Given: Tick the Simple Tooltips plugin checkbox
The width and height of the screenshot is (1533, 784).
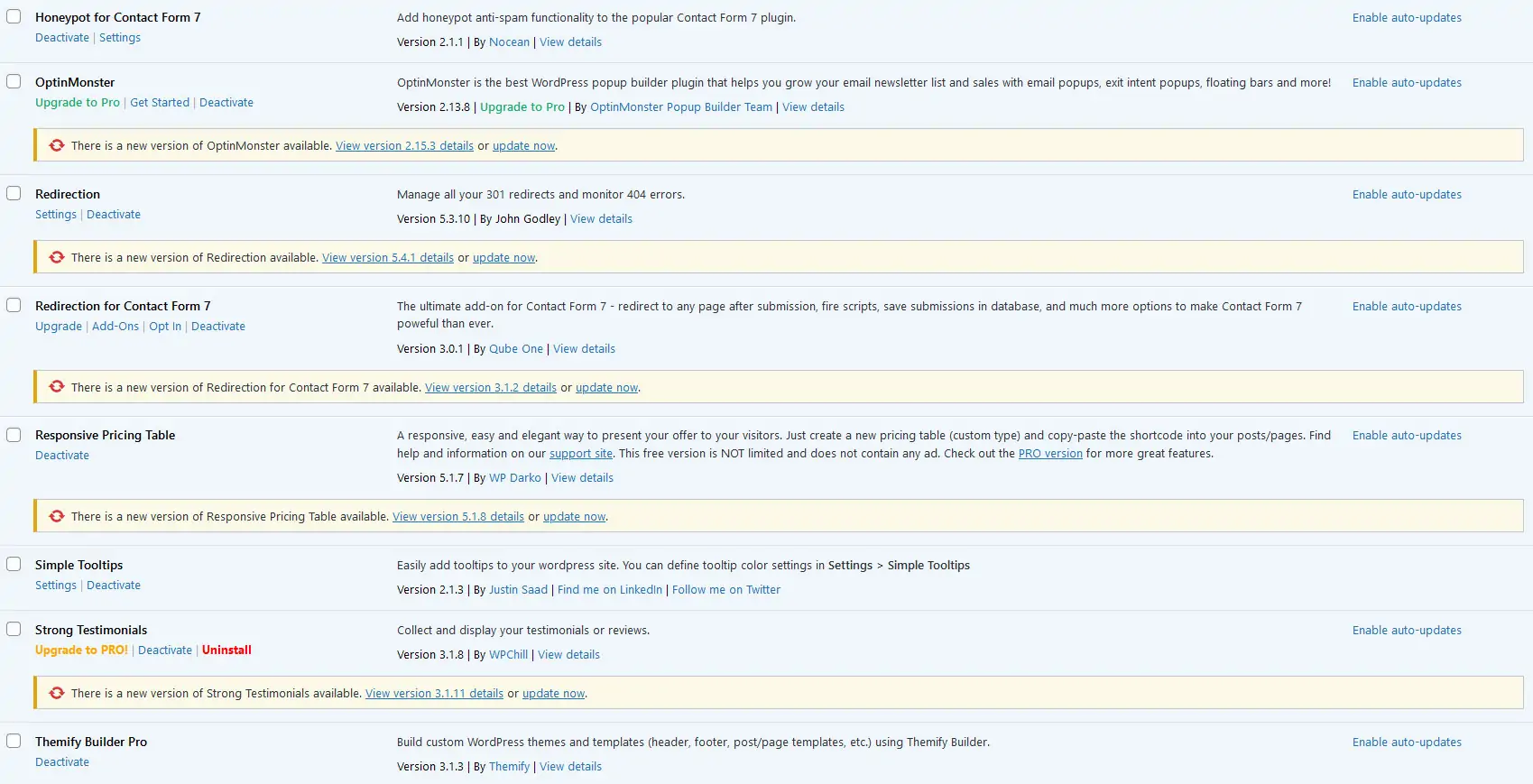Looking at the screenshot, I should pyautogui.click(x=14, y=565).
